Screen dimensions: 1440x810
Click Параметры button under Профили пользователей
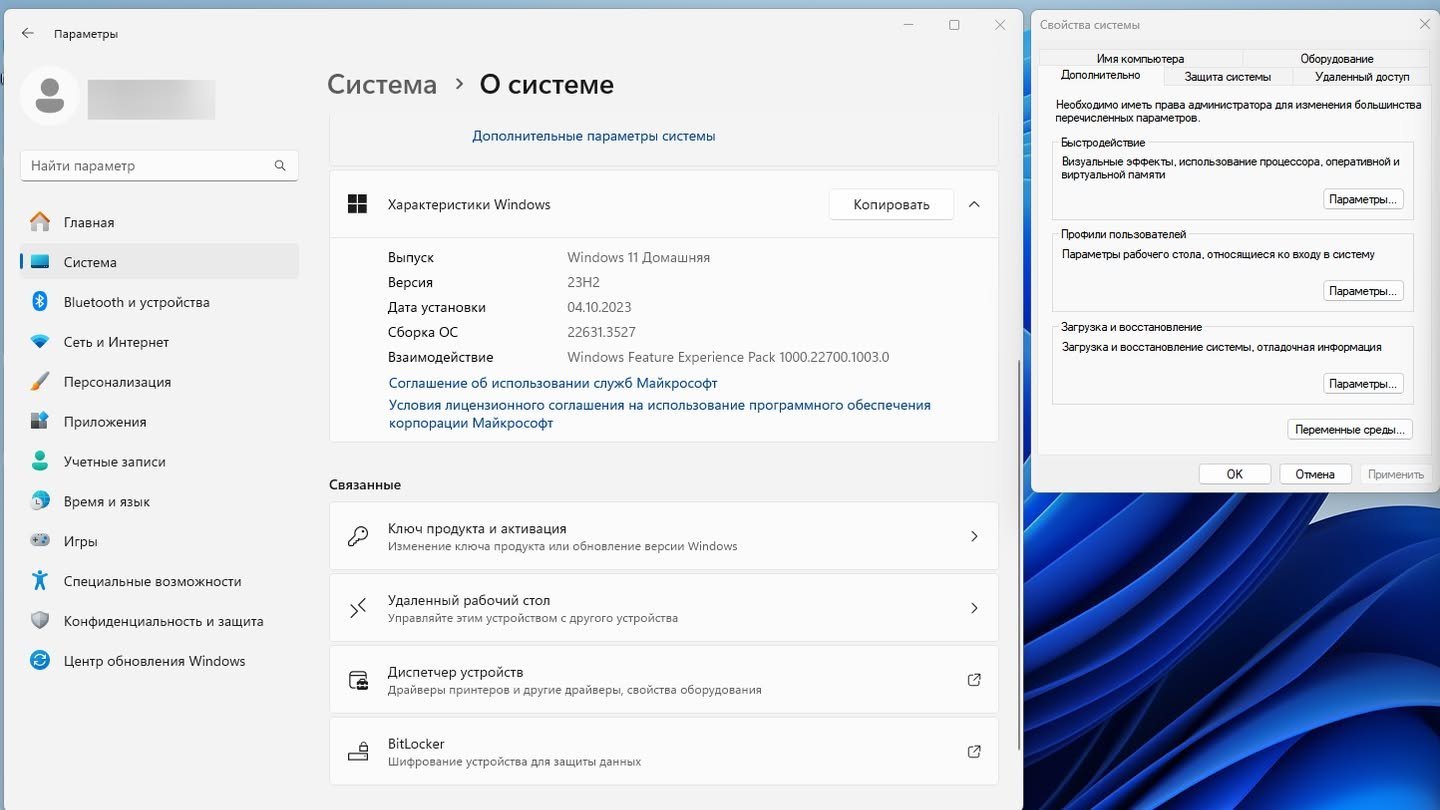point(1363,291)
